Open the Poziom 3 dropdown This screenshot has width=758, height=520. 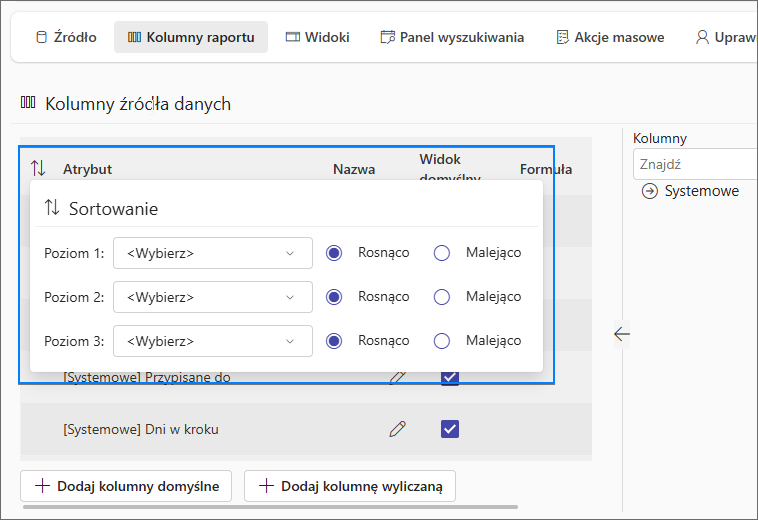tap(213, 341)
